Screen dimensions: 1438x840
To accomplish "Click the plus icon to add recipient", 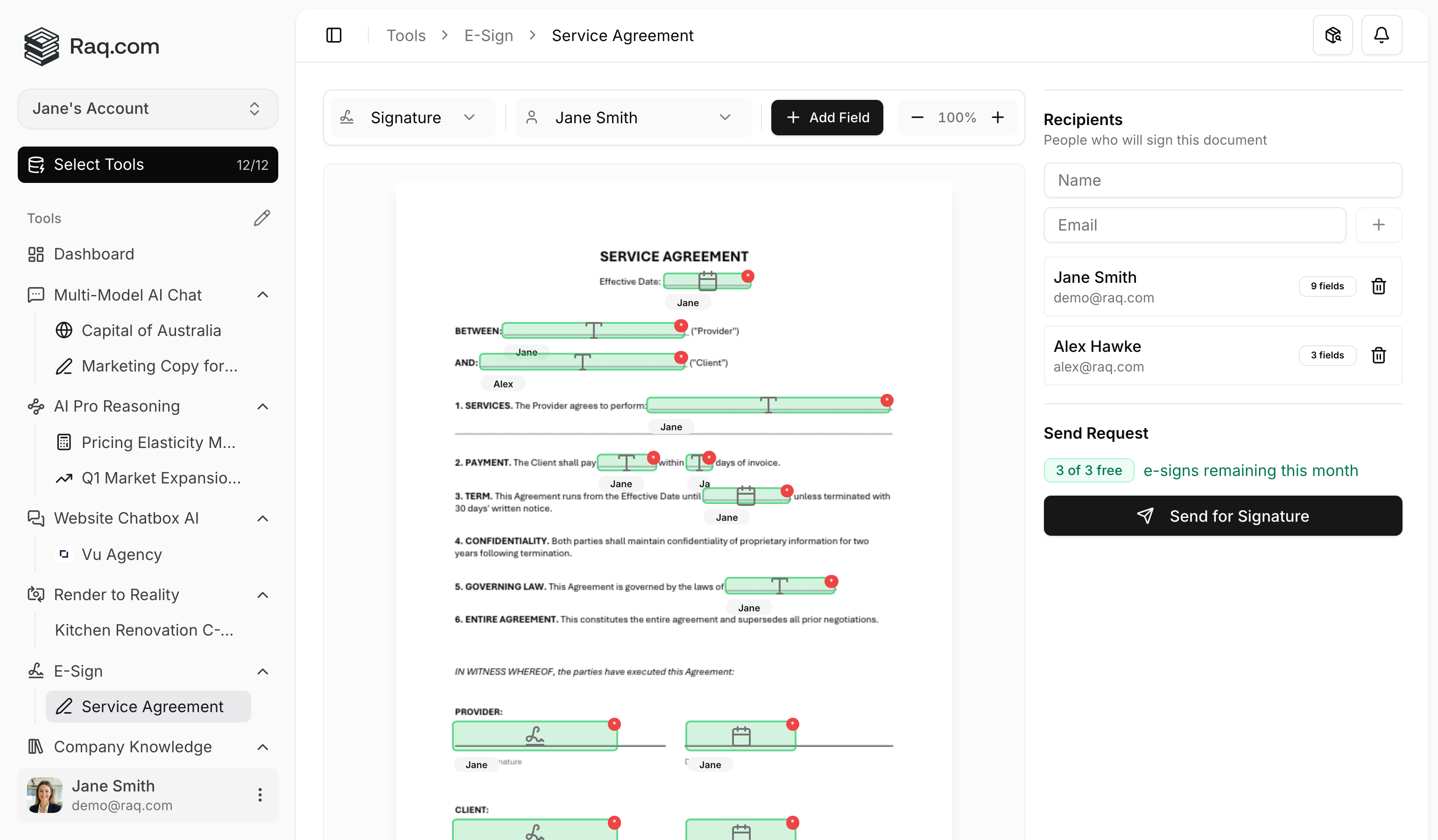I will tap(1378, 224).
